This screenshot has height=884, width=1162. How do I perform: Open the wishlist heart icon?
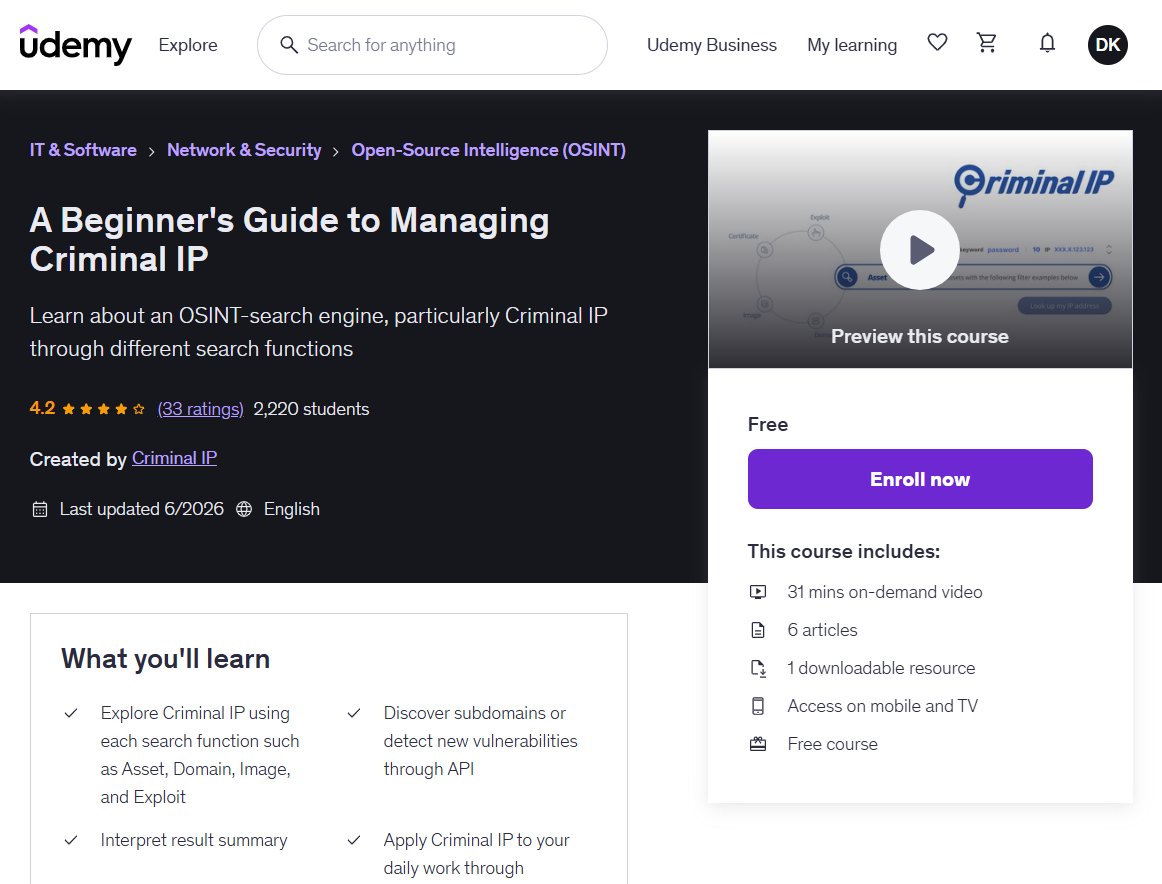[937, 43]
